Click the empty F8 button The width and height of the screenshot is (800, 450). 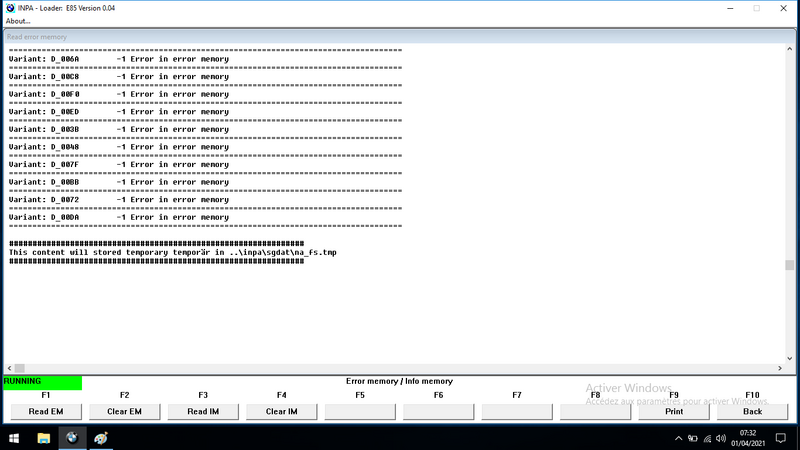(595, 411)
